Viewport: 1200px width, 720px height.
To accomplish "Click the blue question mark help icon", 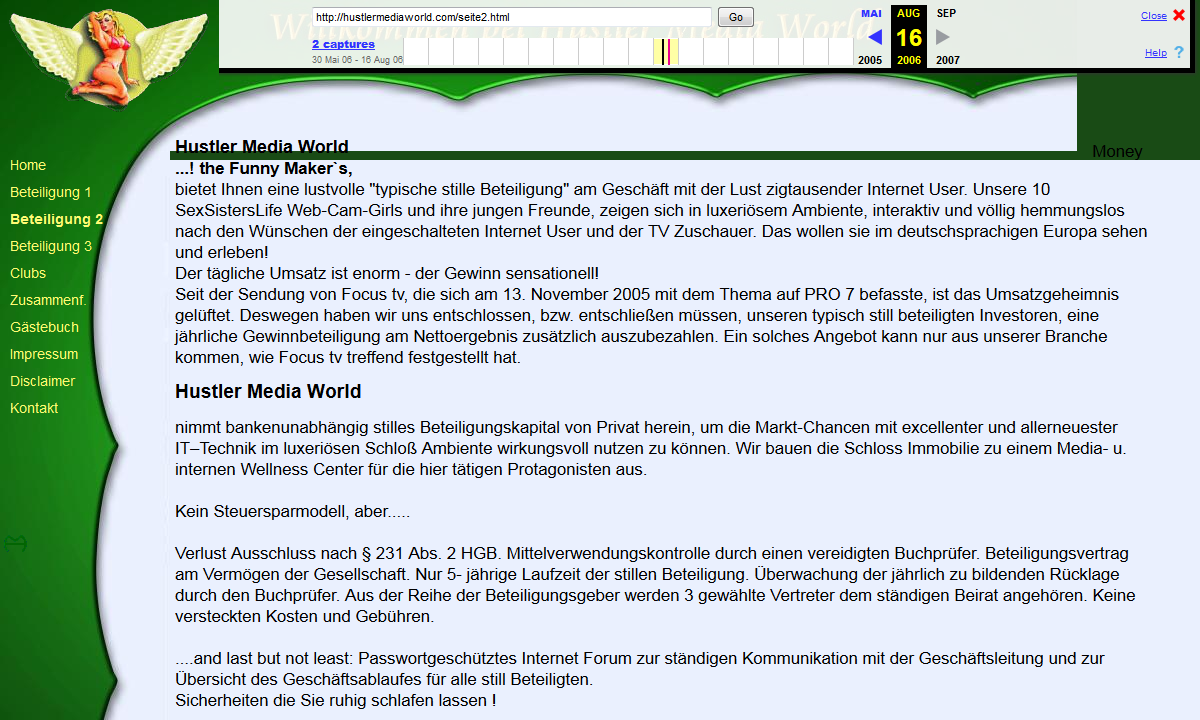I will coord(1179,53).
